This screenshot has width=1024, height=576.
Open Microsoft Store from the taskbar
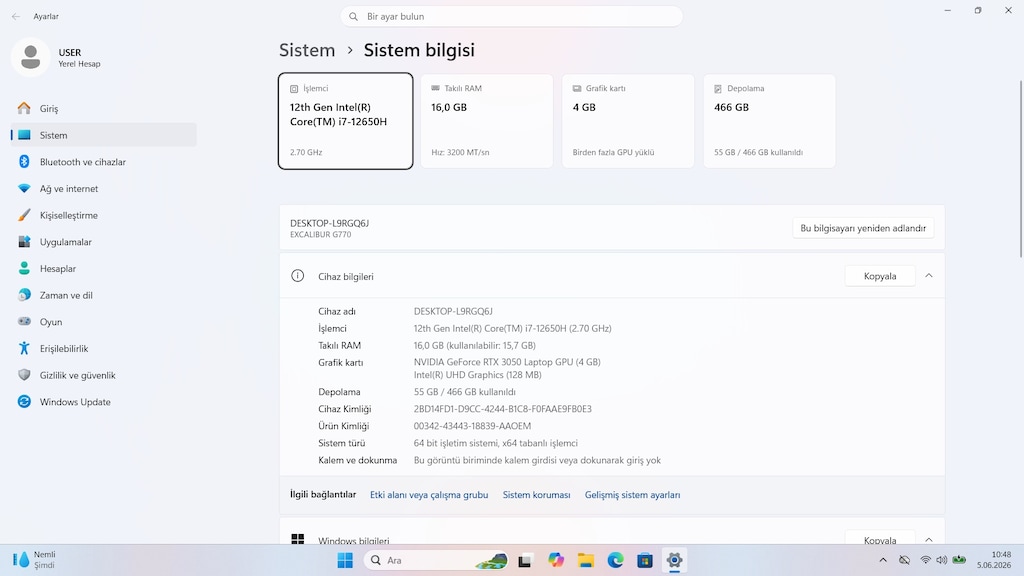click(x=645, y=560)
